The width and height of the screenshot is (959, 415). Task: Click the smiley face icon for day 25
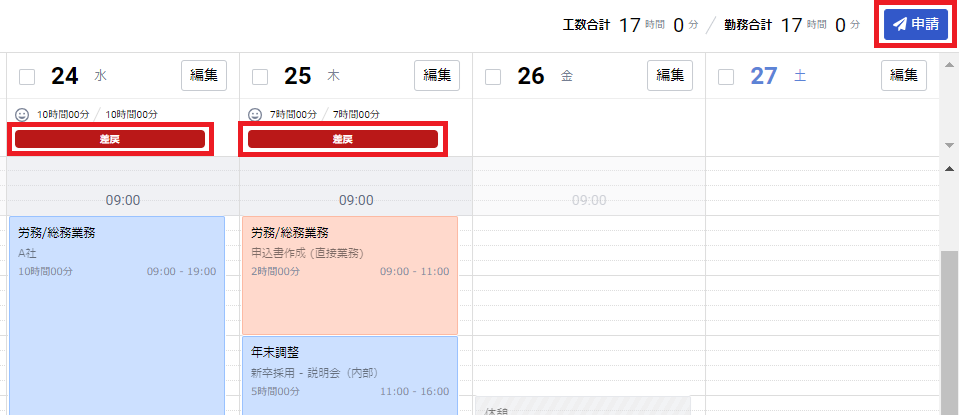256,115
